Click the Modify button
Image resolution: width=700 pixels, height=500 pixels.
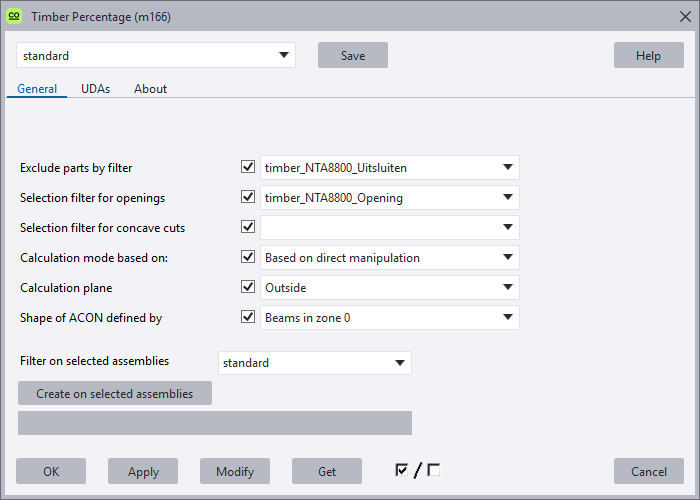tap(235, 471)
